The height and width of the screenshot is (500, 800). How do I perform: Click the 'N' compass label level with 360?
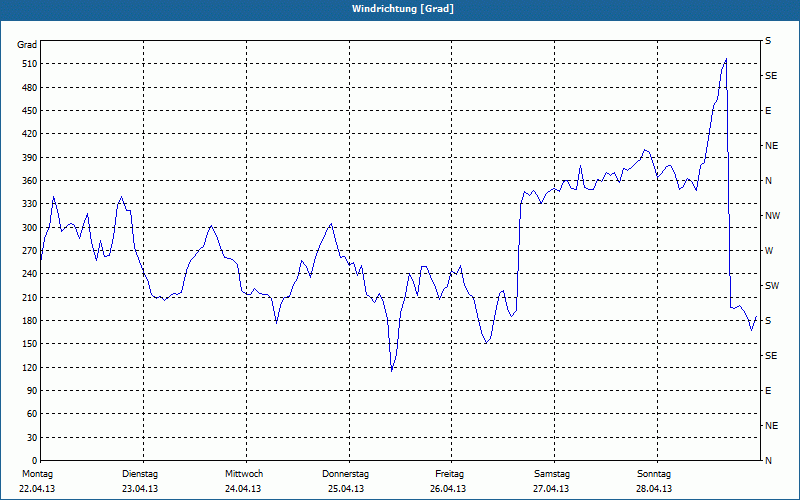coord(768,181)
